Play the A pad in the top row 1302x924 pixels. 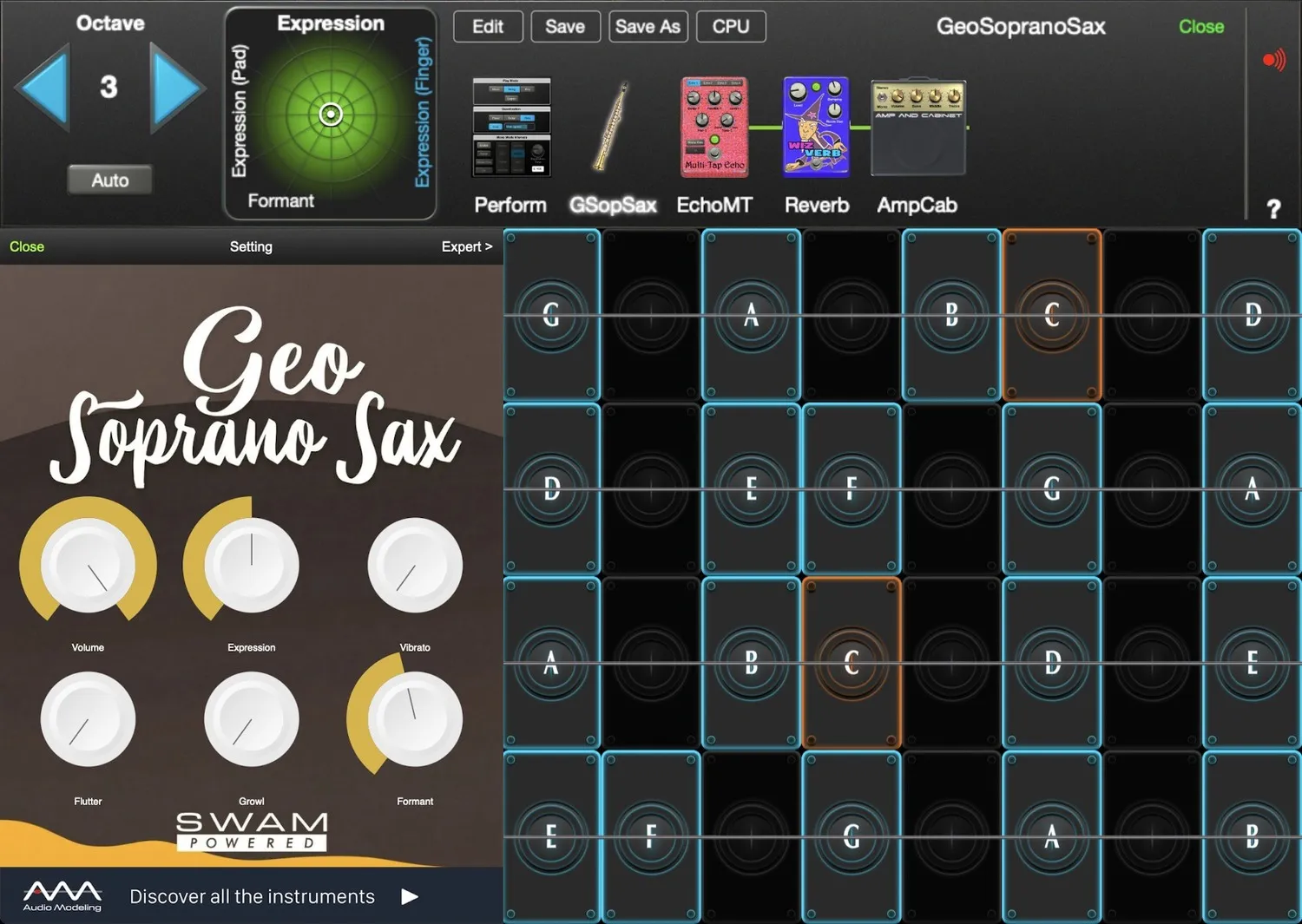tap(752, 315)
